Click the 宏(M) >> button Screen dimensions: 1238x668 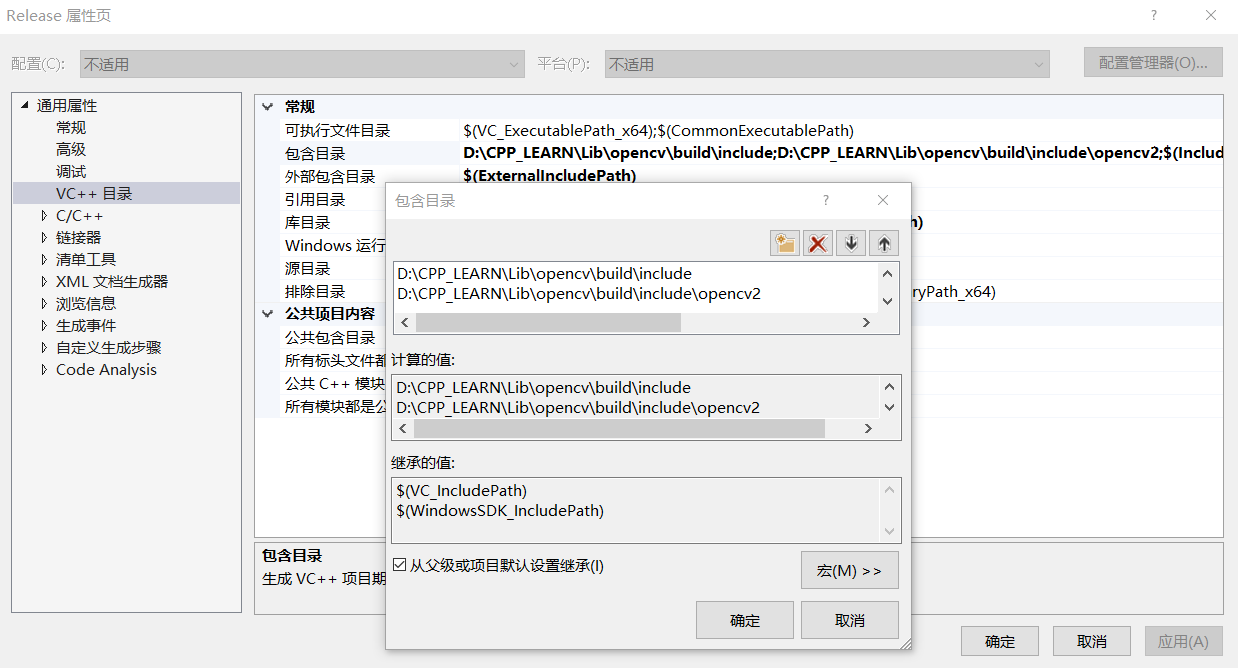click(x=849, y=570)
